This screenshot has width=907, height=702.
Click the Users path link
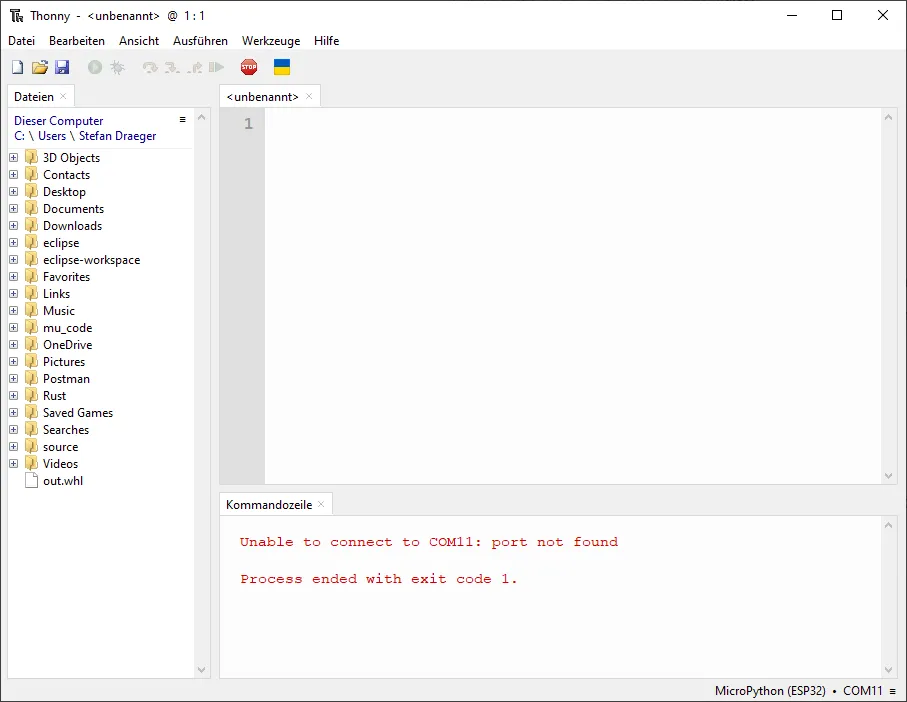52,136
